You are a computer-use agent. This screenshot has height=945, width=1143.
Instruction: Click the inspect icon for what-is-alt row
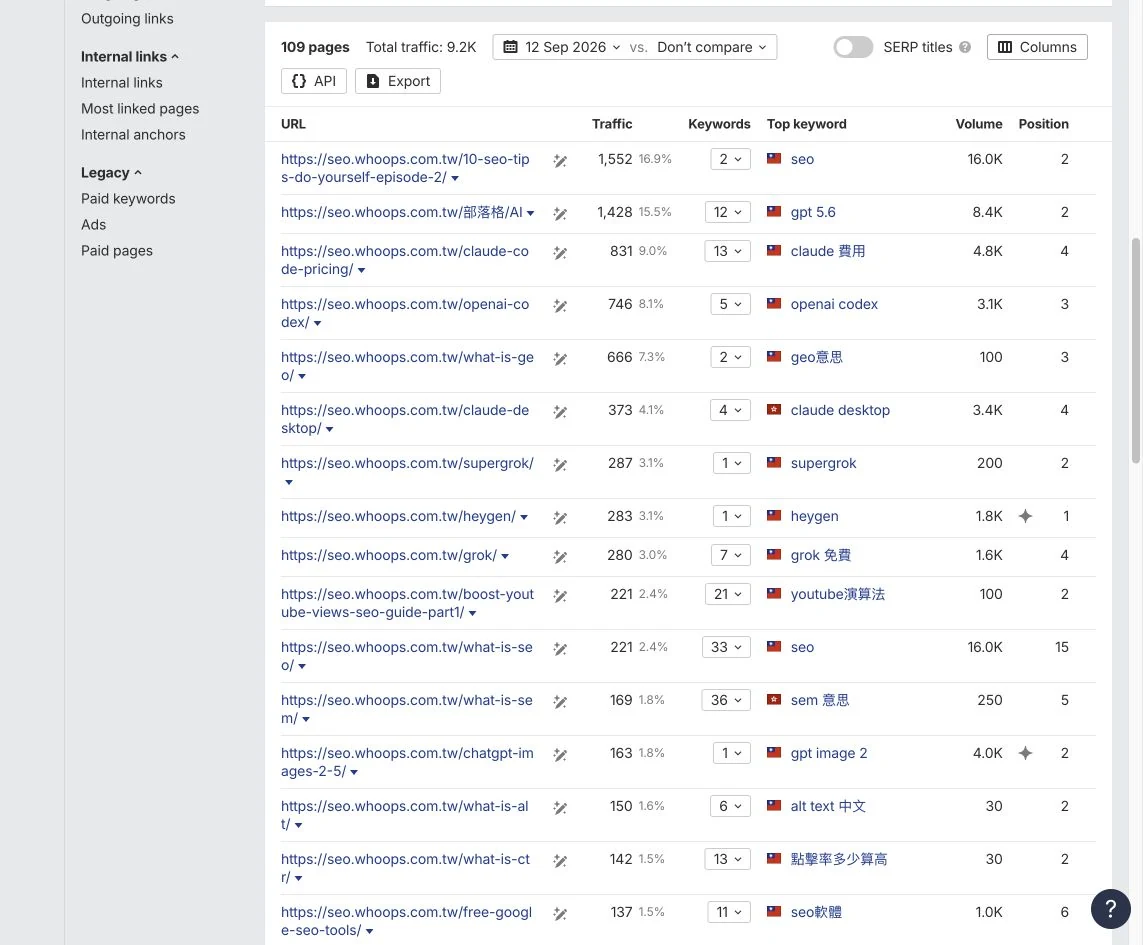point(560,808)
